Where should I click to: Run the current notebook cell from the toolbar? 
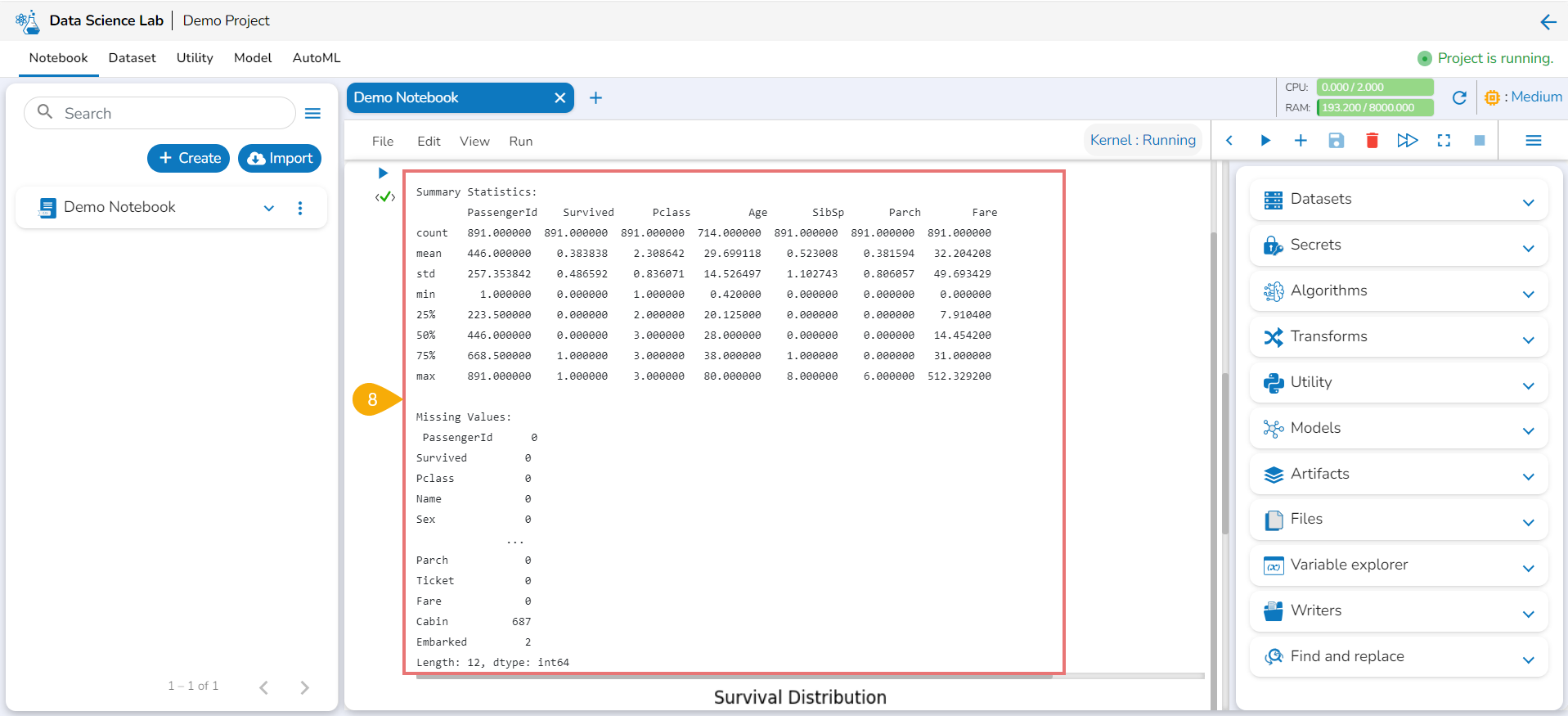click(x=1265, y=141)
